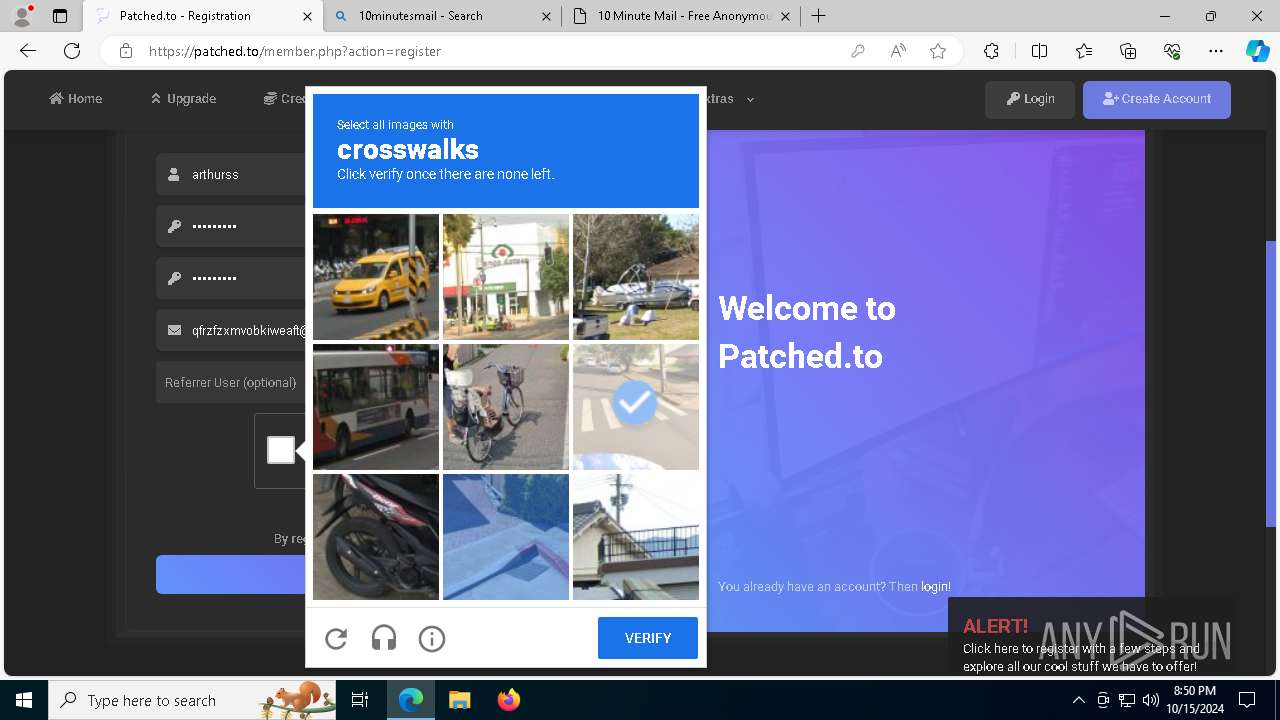1280x720 pixels.
Task: Go back to previous page
Action: 28,51
